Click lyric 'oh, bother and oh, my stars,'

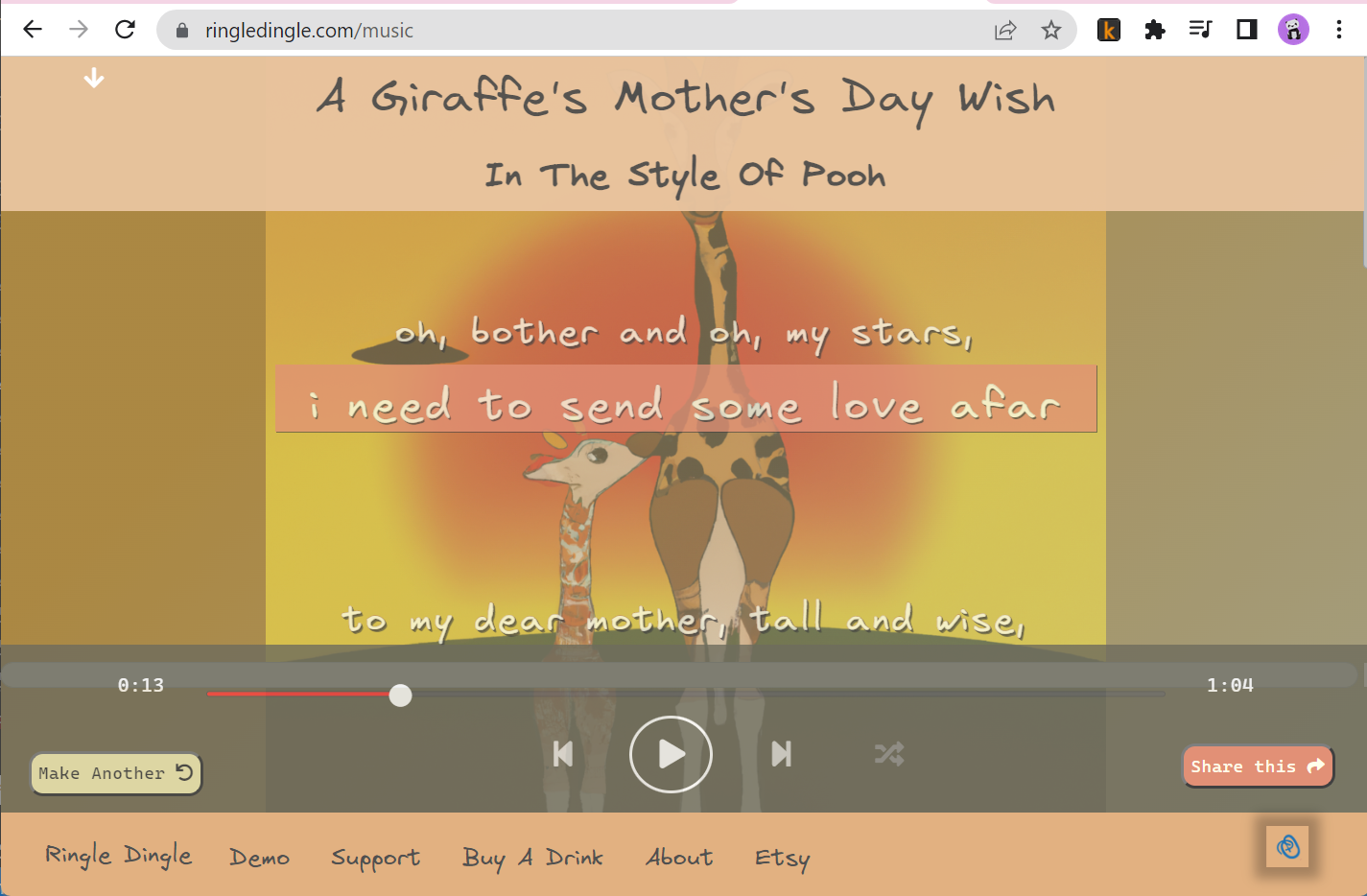click(684, 334)
